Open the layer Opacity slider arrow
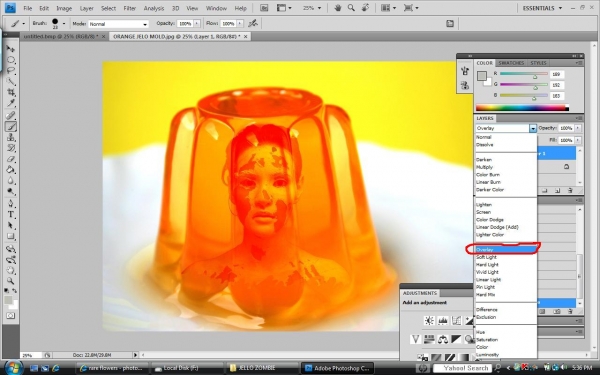Viewport: 600px width, 375px height. (x=578, y=128)
